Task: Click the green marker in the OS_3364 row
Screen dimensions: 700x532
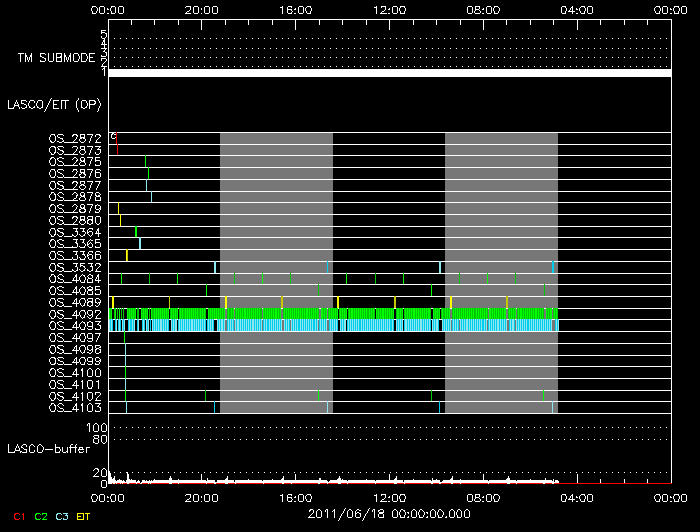Action: 136,232
